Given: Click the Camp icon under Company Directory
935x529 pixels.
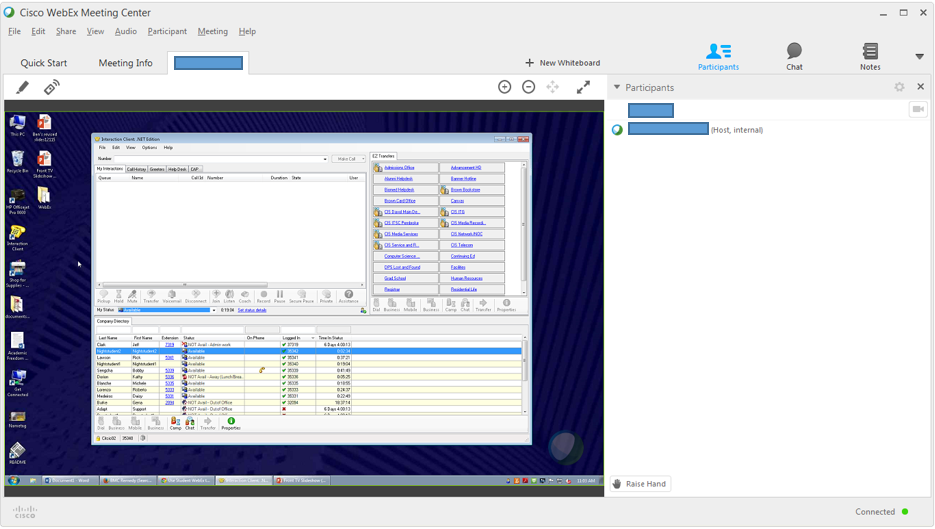Looking at the screenshot, I should point(175,423).
